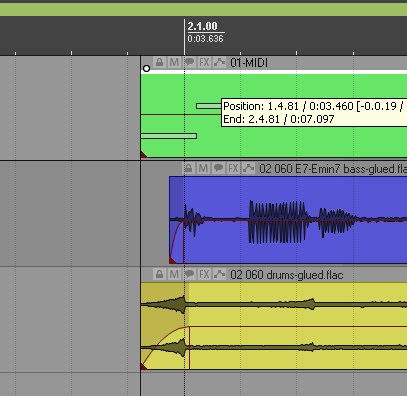The width and height of the screenshot is (407, 396).
Task: Click the drums item fade-in handle
Action: click(189, 328)
